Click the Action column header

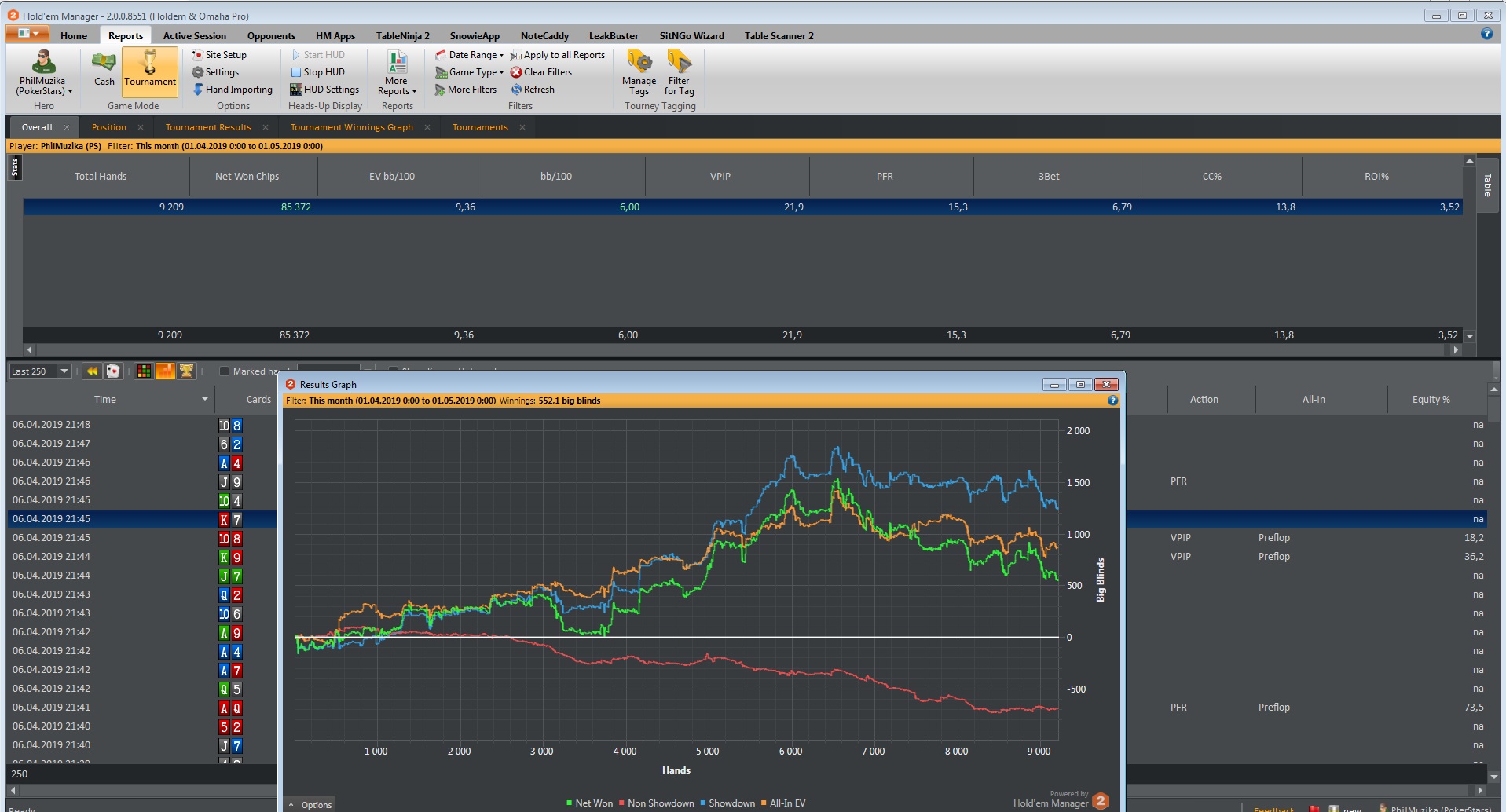[1204, 400]
